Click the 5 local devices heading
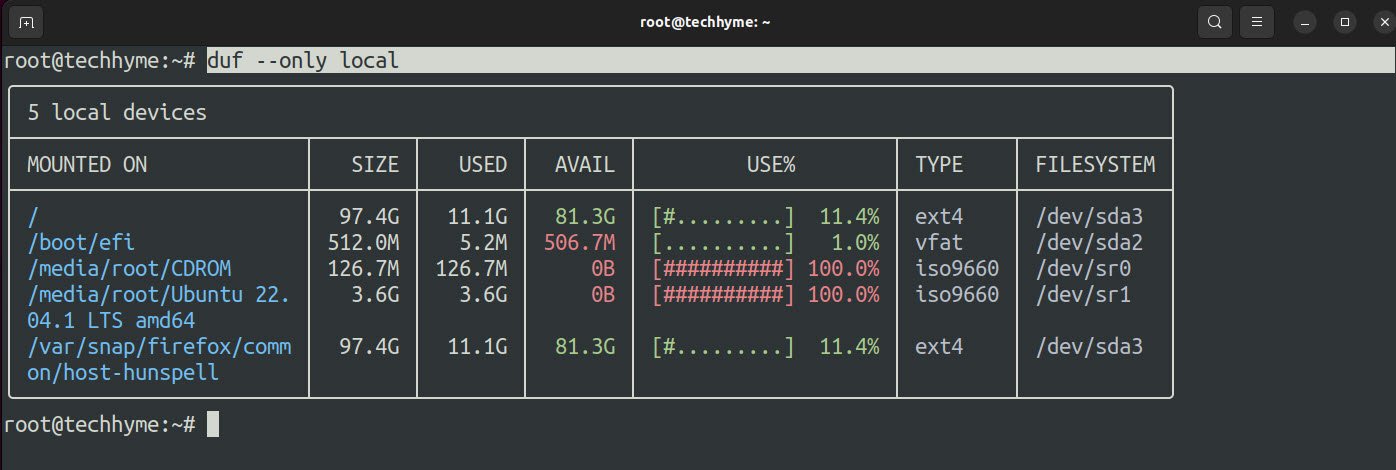Screen dimensions: 1396x470 coord(117,113)
